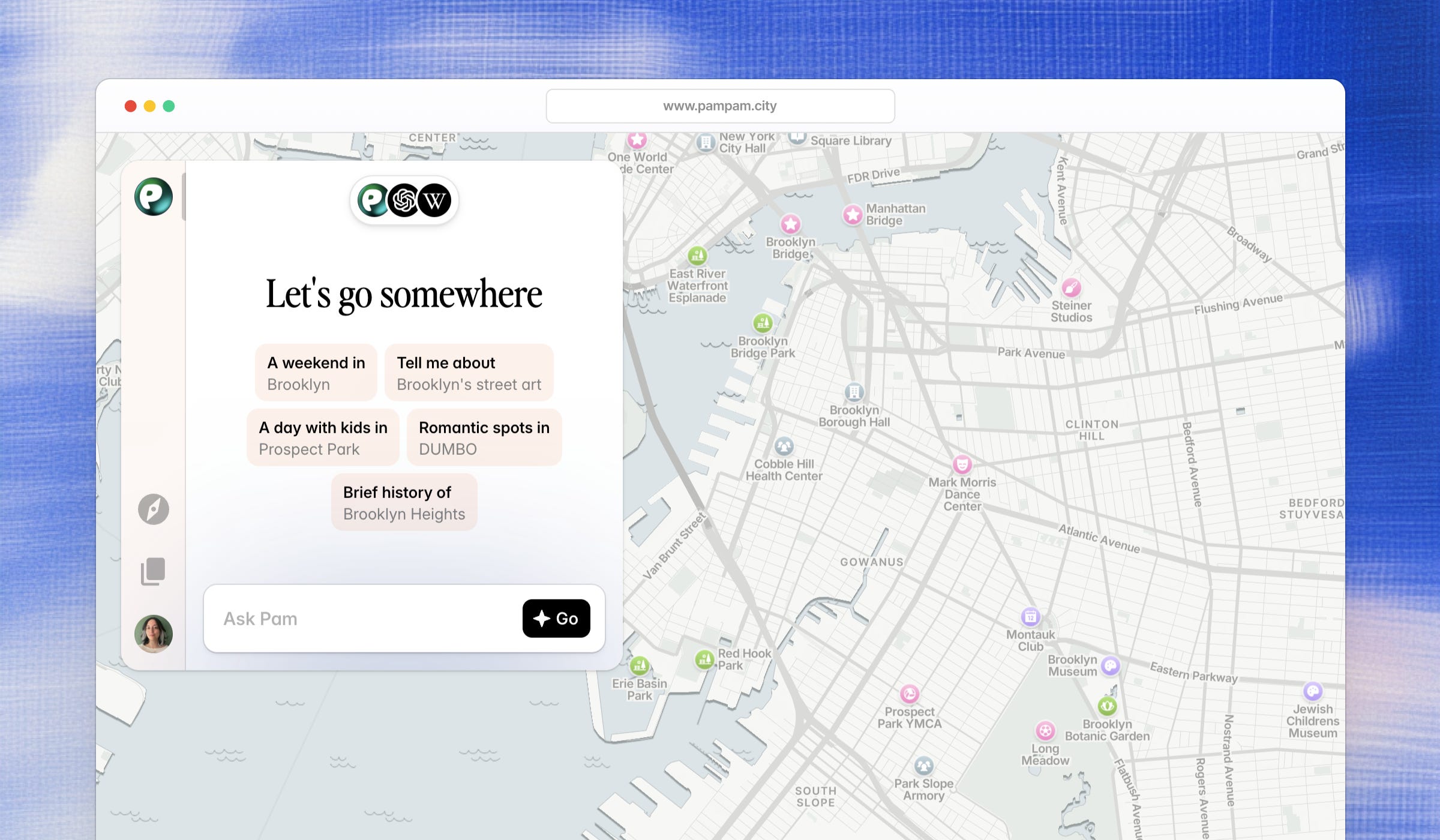
Task: Open the Steiner Studios map pin
Action: click(1072, 288)
